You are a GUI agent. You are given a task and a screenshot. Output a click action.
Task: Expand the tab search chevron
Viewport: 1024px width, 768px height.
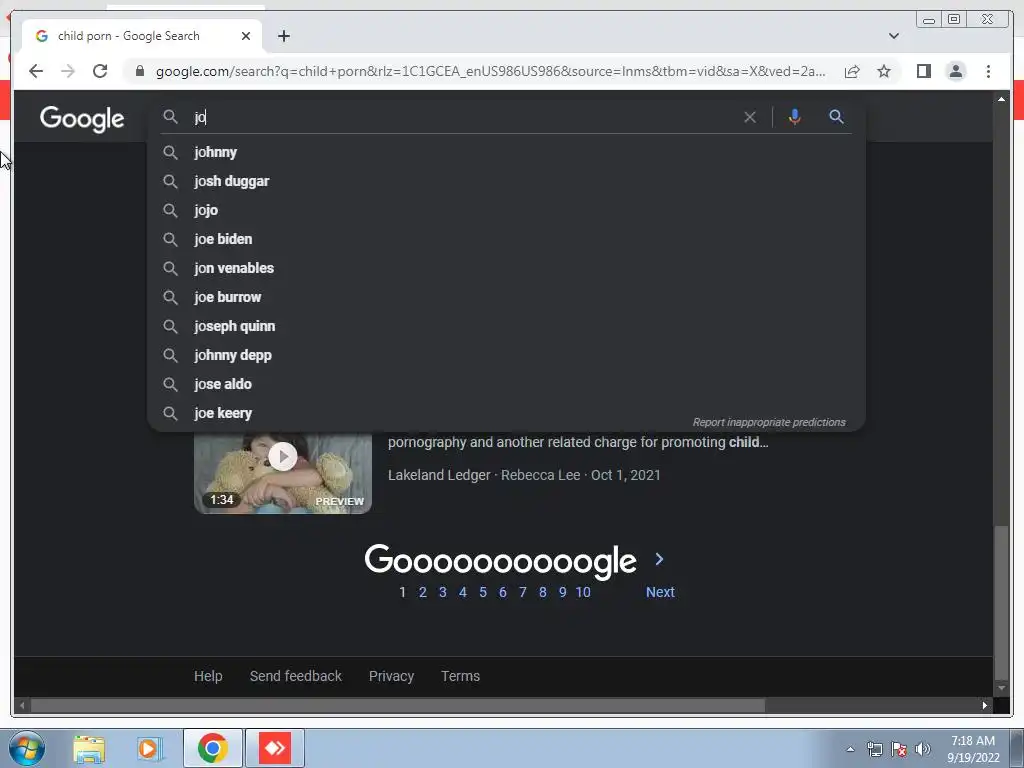[x=893, y=36]
